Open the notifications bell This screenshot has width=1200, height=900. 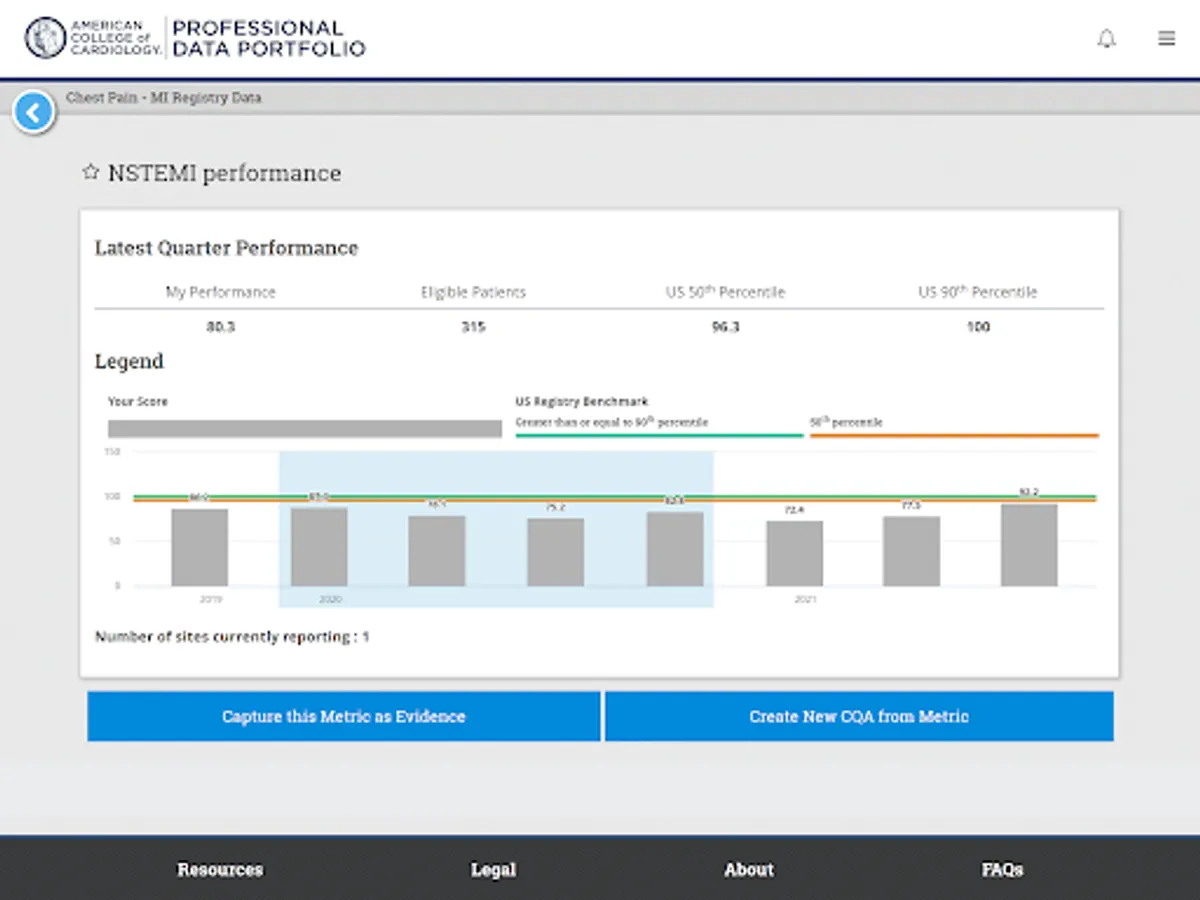click(1106, 39)
